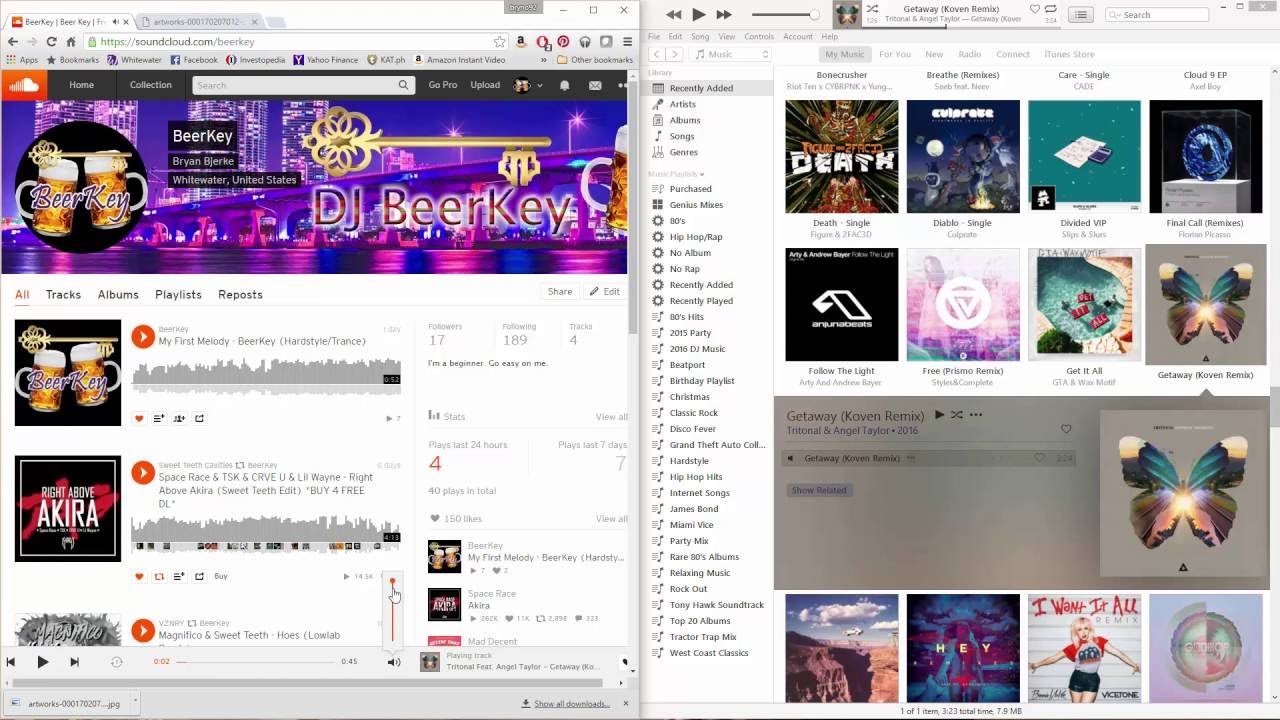This screenshot has height=720, width=1280.
Task: Bookmark this page with the star icon
Action: (x=499, y=42)
